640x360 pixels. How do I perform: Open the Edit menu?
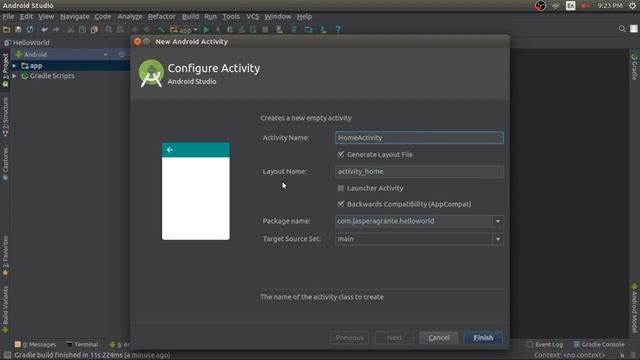click(27, 17)
